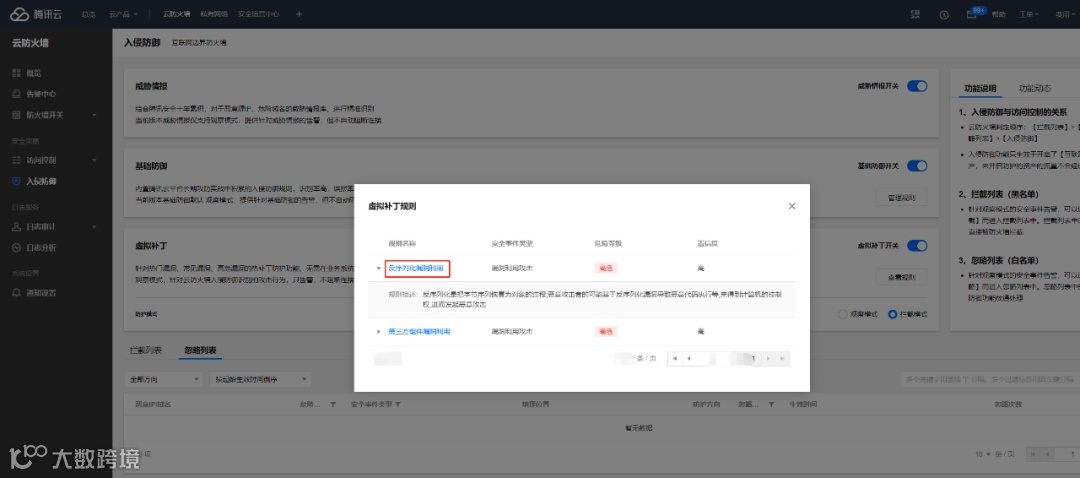Select the 拦截模式 radio button

coord(893,314)
